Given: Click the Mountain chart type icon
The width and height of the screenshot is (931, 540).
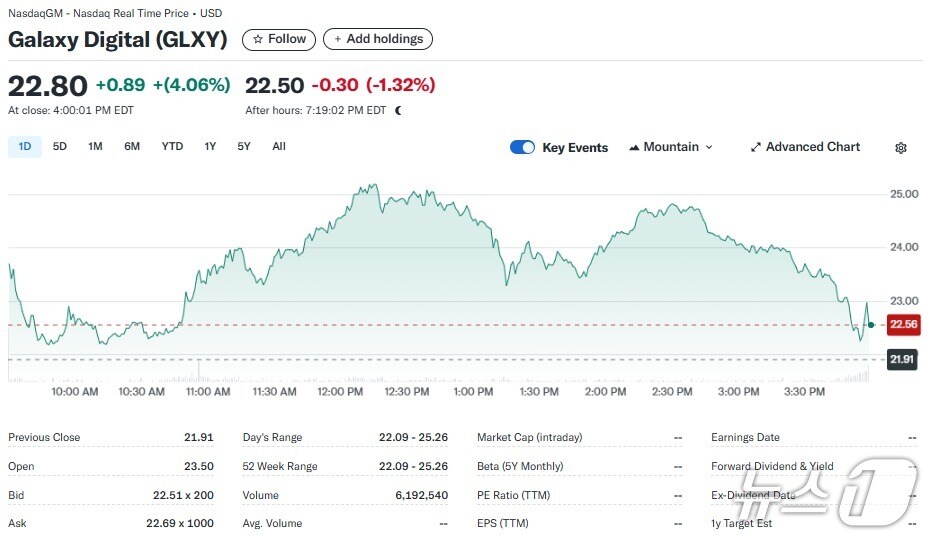Looking at the screenshot, I should [634, 148].
